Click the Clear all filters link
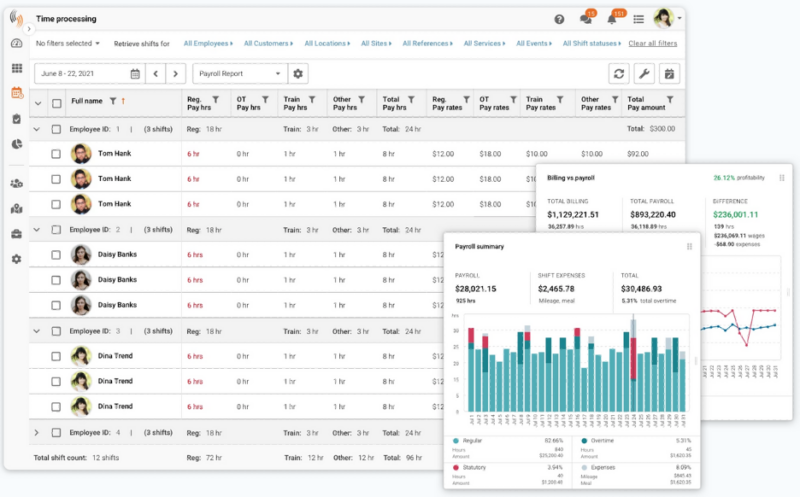Screen dimensions: 800x497 coord(653,44)
